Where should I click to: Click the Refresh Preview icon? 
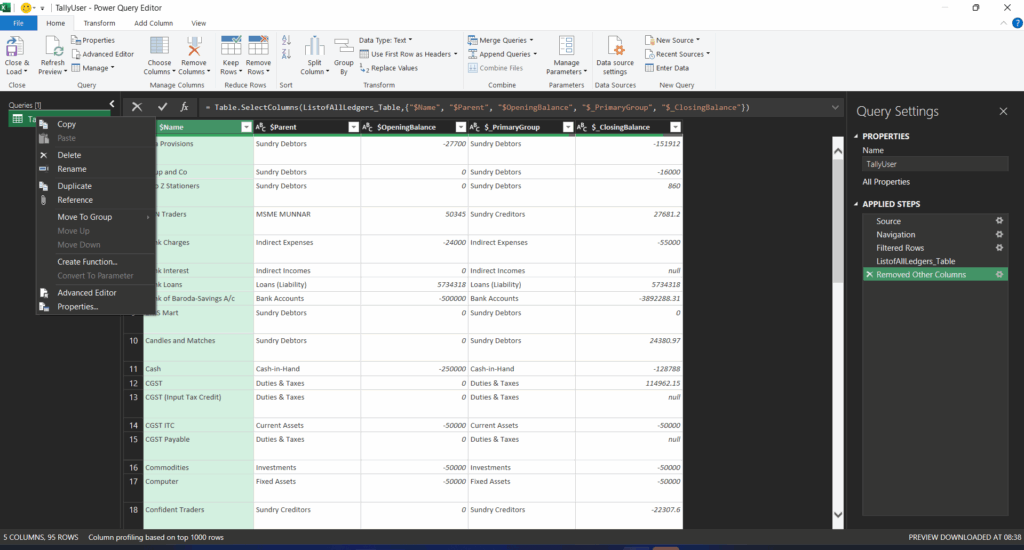pos(52,48)
